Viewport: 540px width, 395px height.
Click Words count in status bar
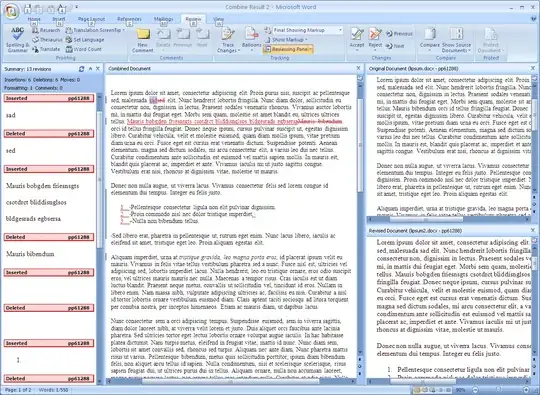(x=53, y=390)
